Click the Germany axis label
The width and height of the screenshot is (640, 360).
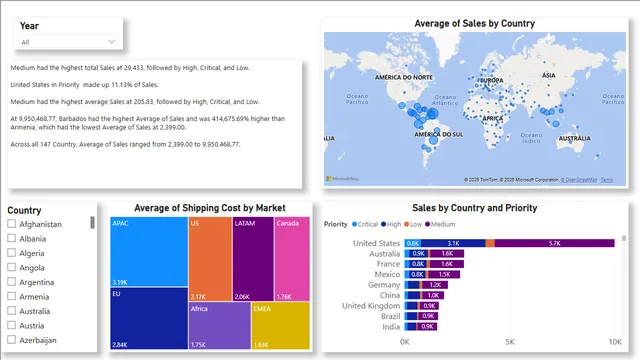(384, 285)
